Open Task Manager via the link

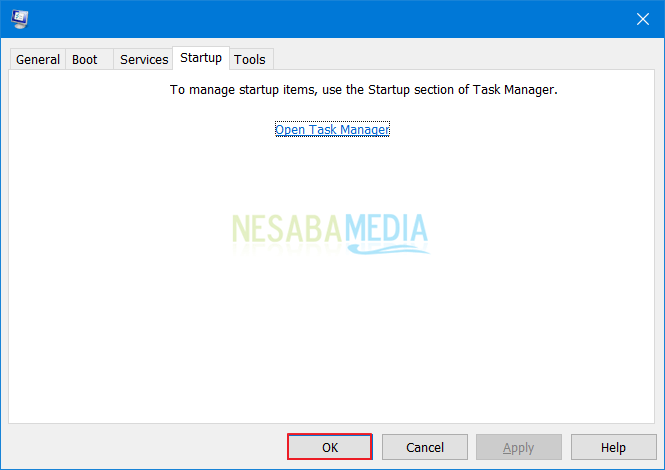[332, 129]
